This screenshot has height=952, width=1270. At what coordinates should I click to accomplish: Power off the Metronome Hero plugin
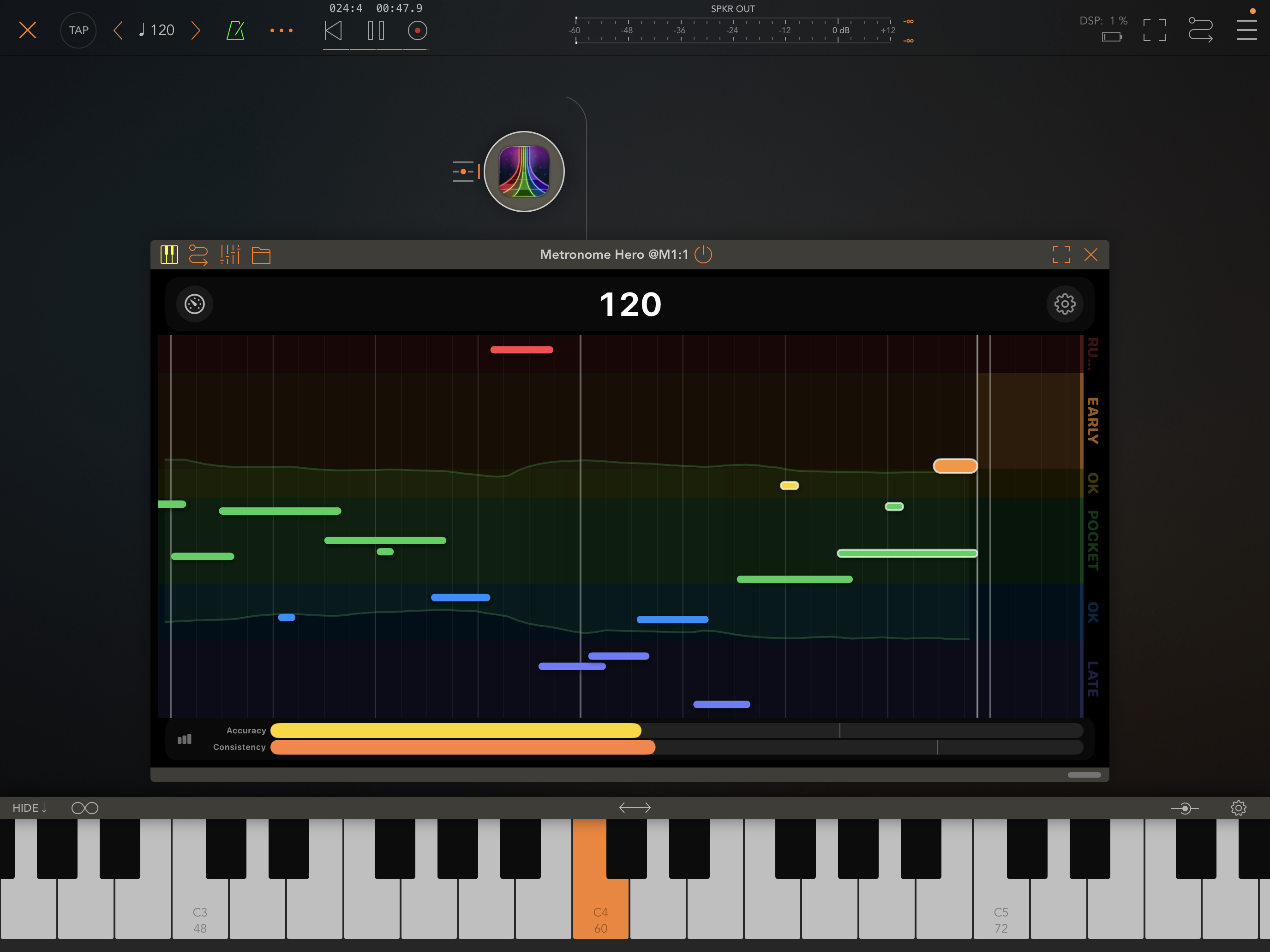[703, 254]
